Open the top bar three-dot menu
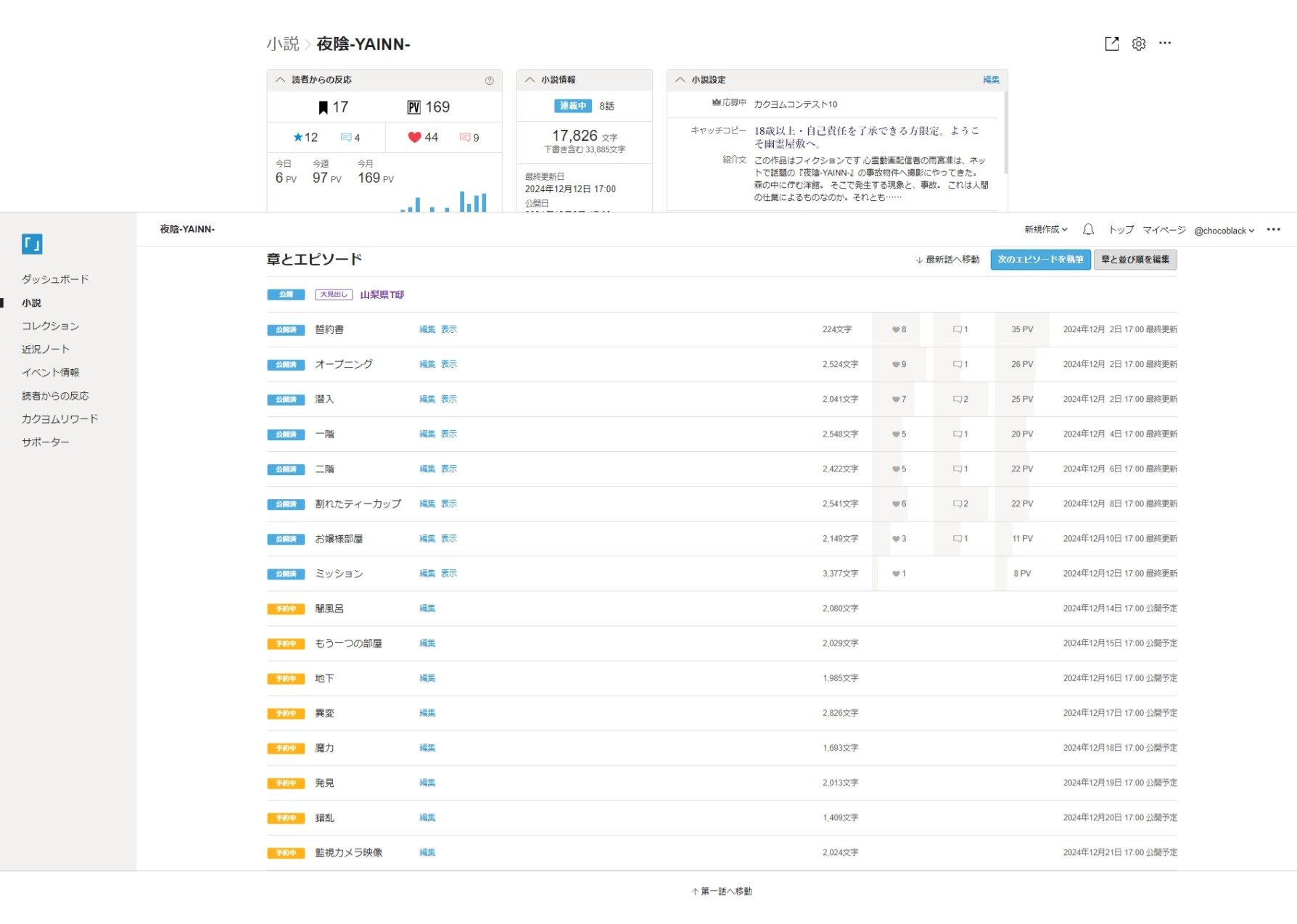The width and height of the screenshot is (1297, 924). pyautogui.click(x=1273, y=230)
